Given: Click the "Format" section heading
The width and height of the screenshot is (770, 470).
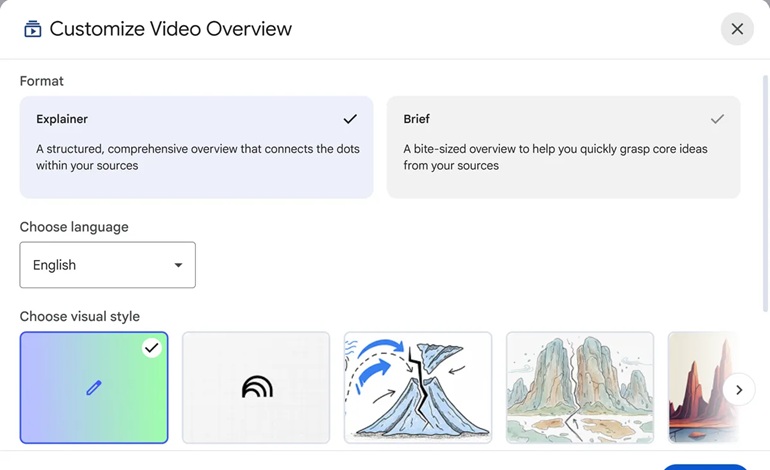Looking at the screenshot, I should [x=42, y=81].
